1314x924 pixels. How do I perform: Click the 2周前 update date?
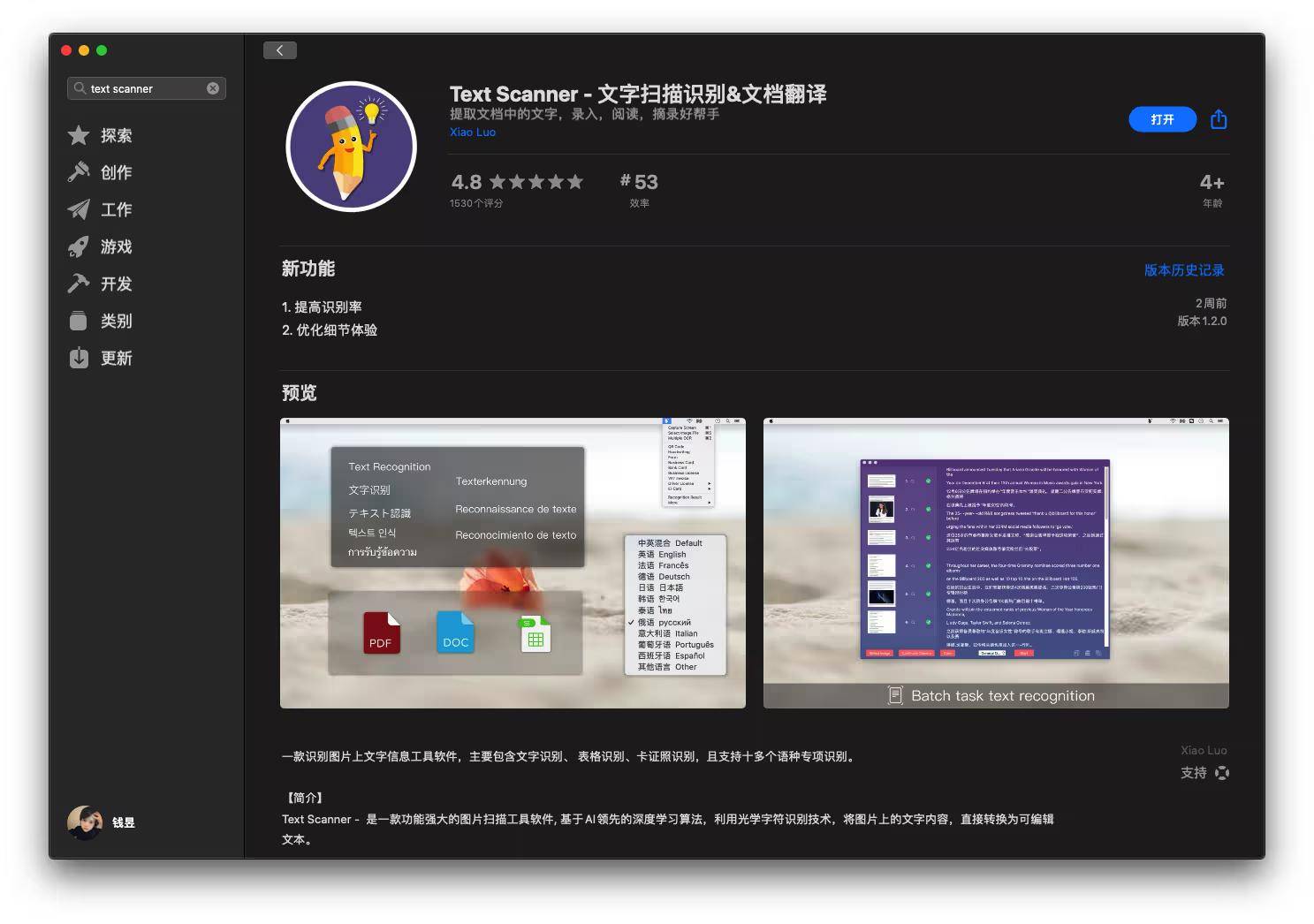(x=1211, y=303)
